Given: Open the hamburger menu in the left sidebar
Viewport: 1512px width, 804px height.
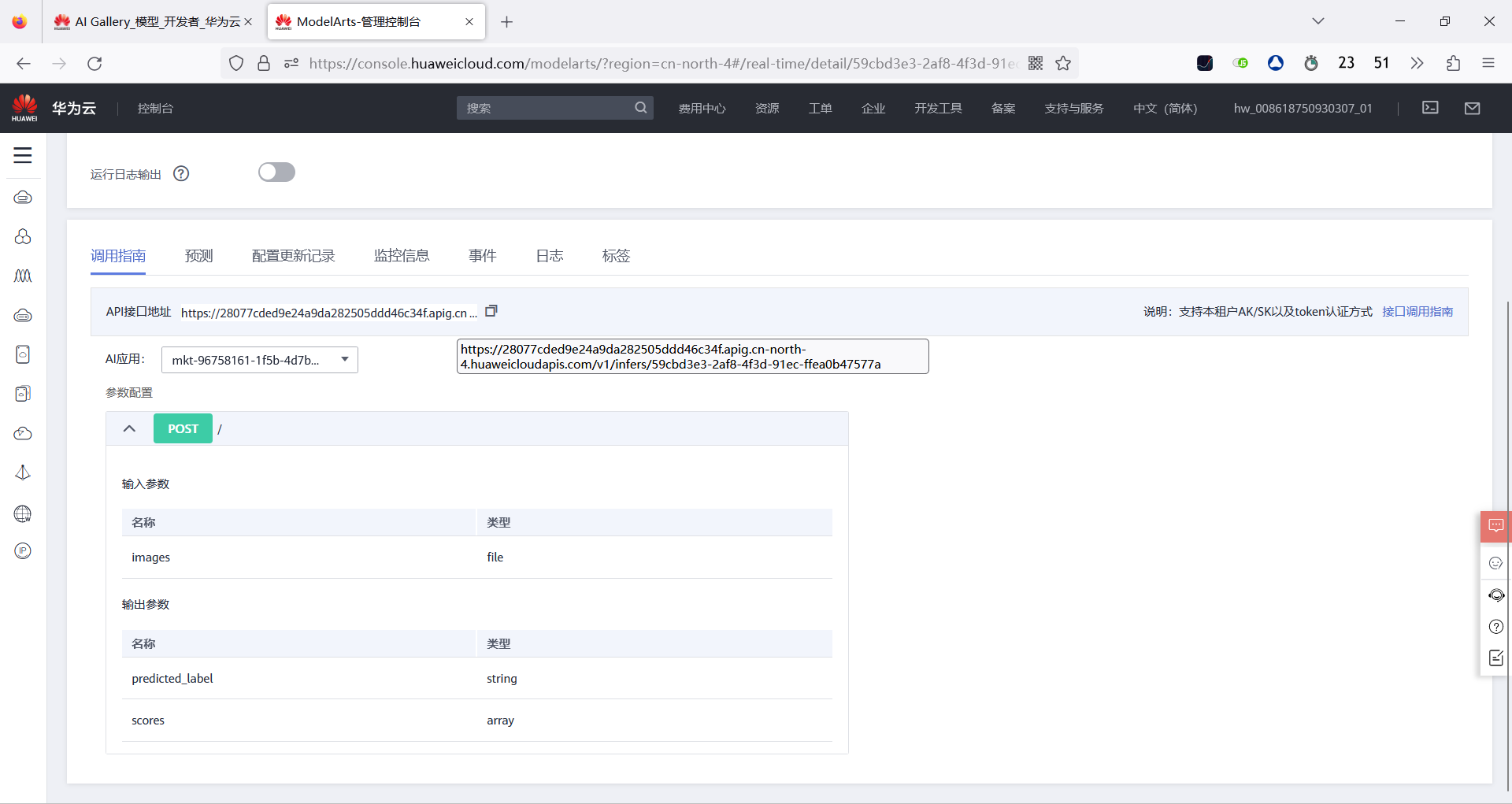Looking at the screenshot, I should (23, 155).
